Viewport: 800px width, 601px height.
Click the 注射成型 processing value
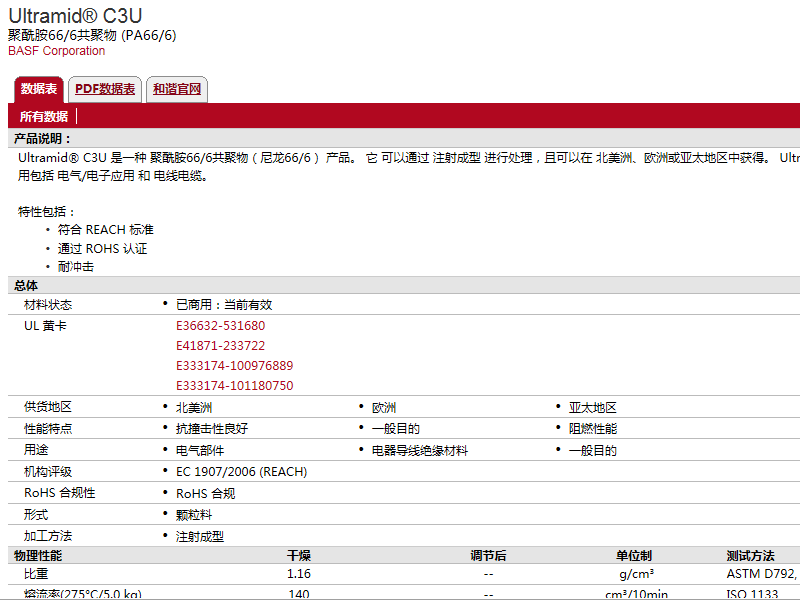tap(200, 536)
